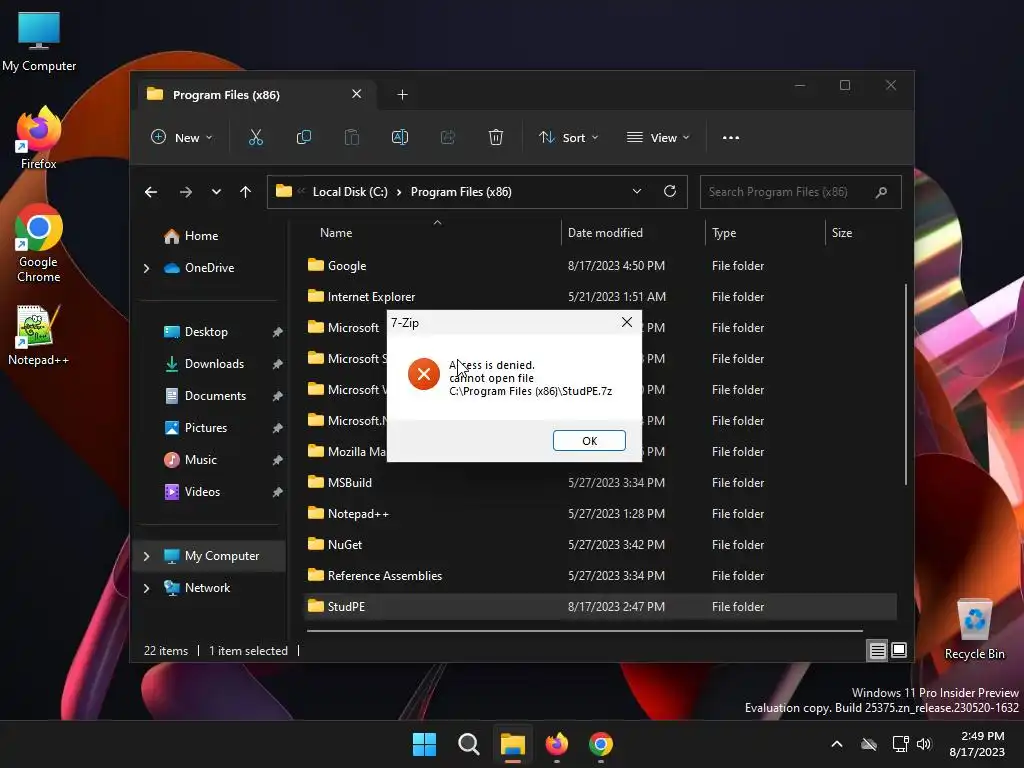Image resolution: width=1024 pixels, height=768 pixels.
Task: Click the Paste clipboard icon
Action: (x=352, y=138)
